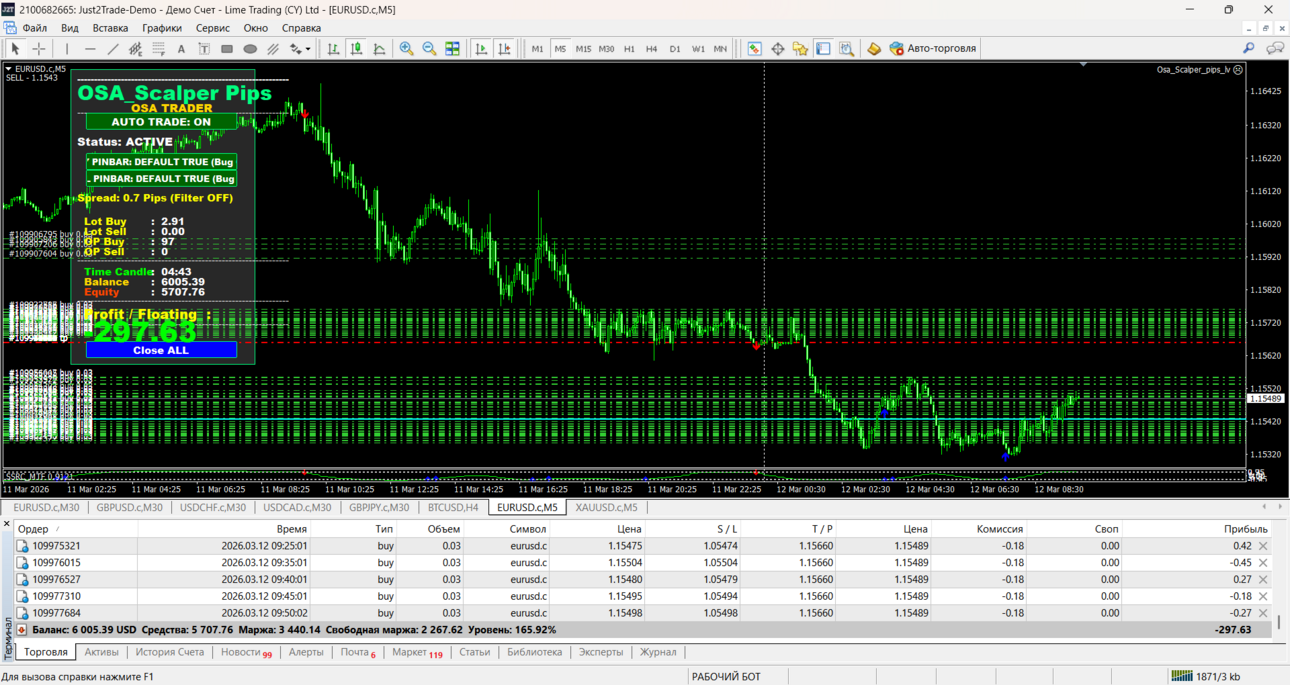Select the Crosshair tool in toolbar
The width and height of the screenshot is (1290, 685).
pyautogui.click(x=39, y=48)
